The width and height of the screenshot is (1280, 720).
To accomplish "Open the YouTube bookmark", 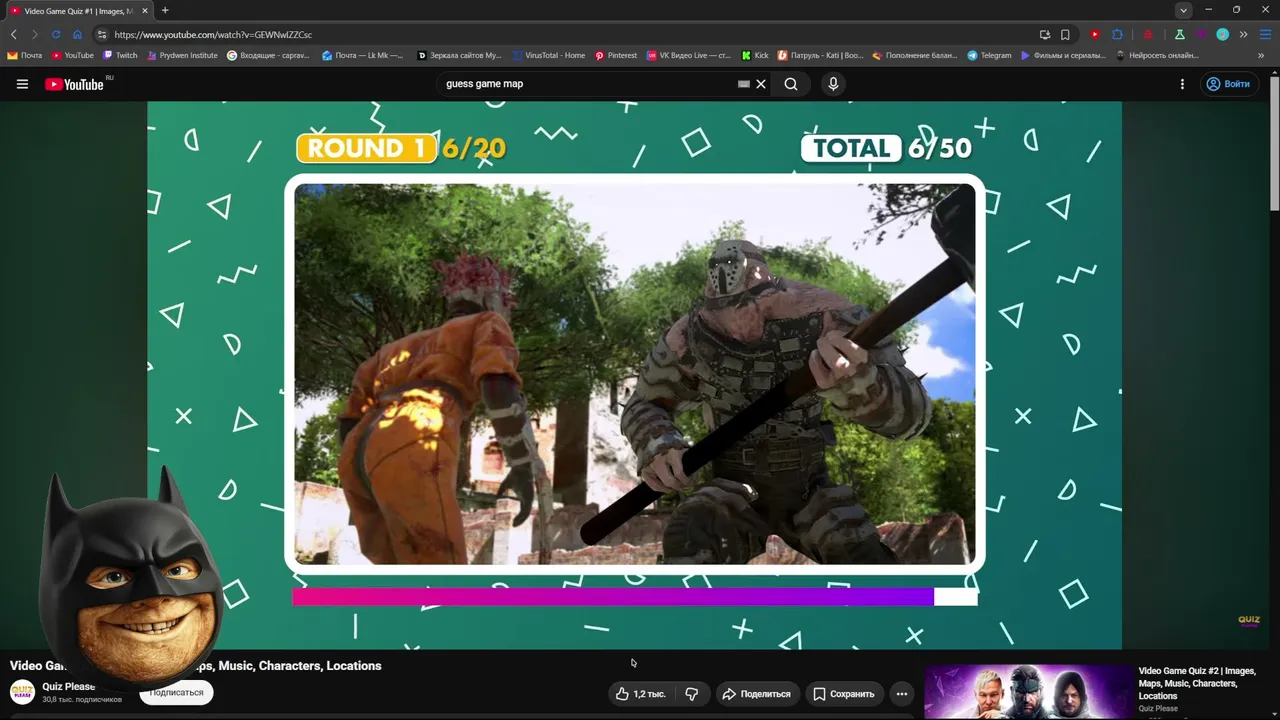I will point(73,55).
